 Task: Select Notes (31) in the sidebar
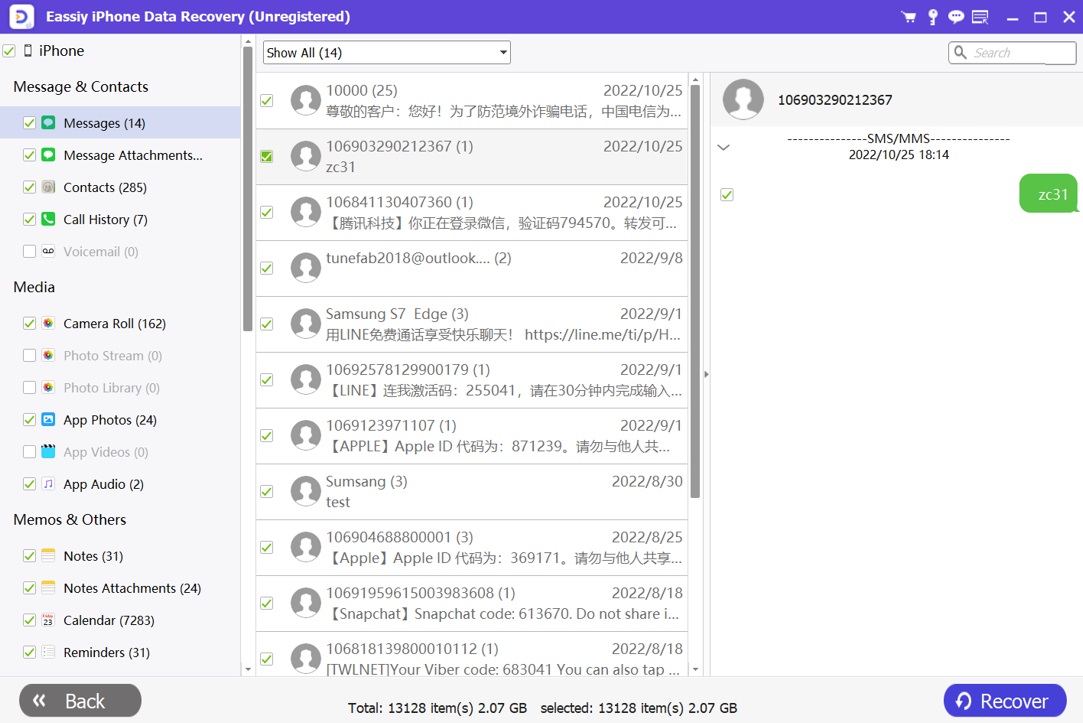[x=93, y=556]
